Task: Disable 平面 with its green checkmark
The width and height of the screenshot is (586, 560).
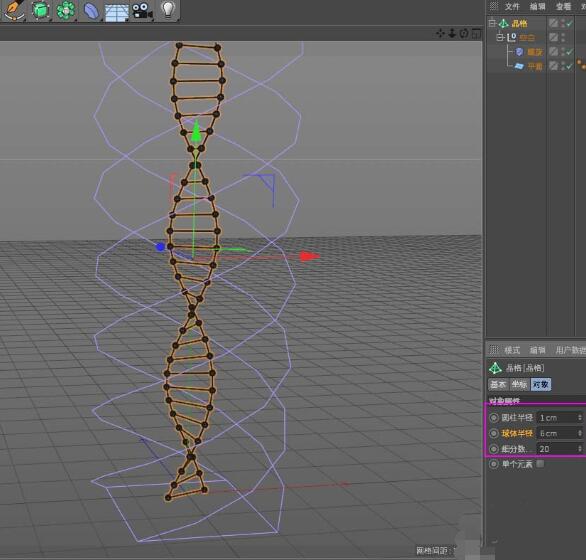Action: point(569,67)
